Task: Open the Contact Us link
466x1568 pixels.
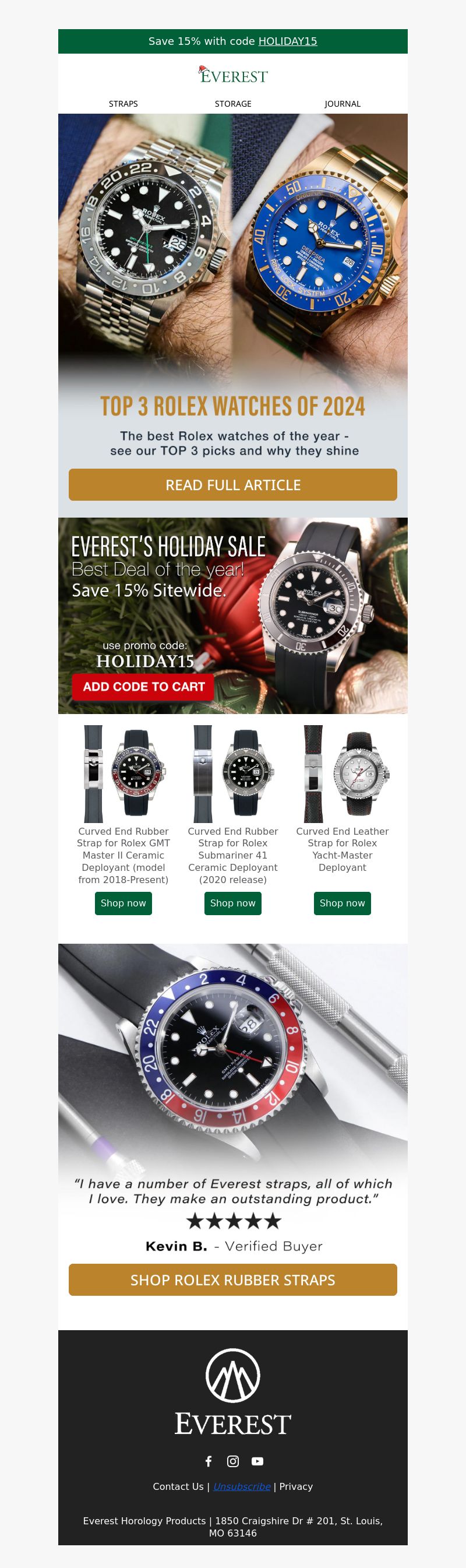Action: 178,1486
